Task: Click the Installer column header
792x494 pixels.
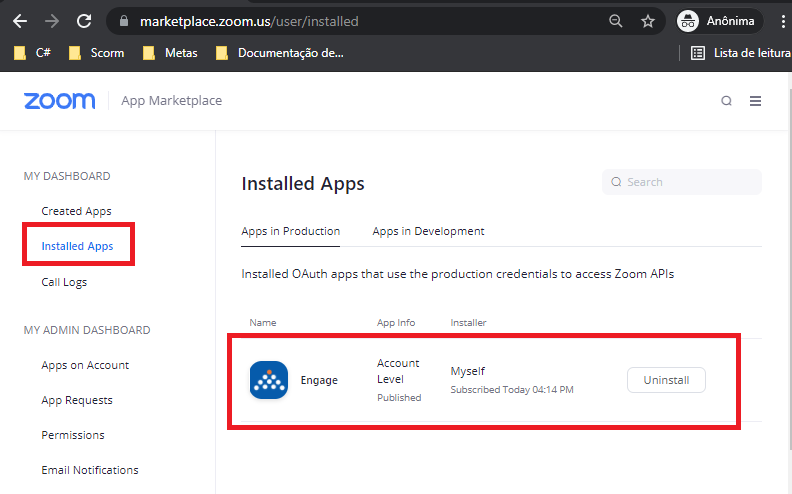Action: [468, 322]
